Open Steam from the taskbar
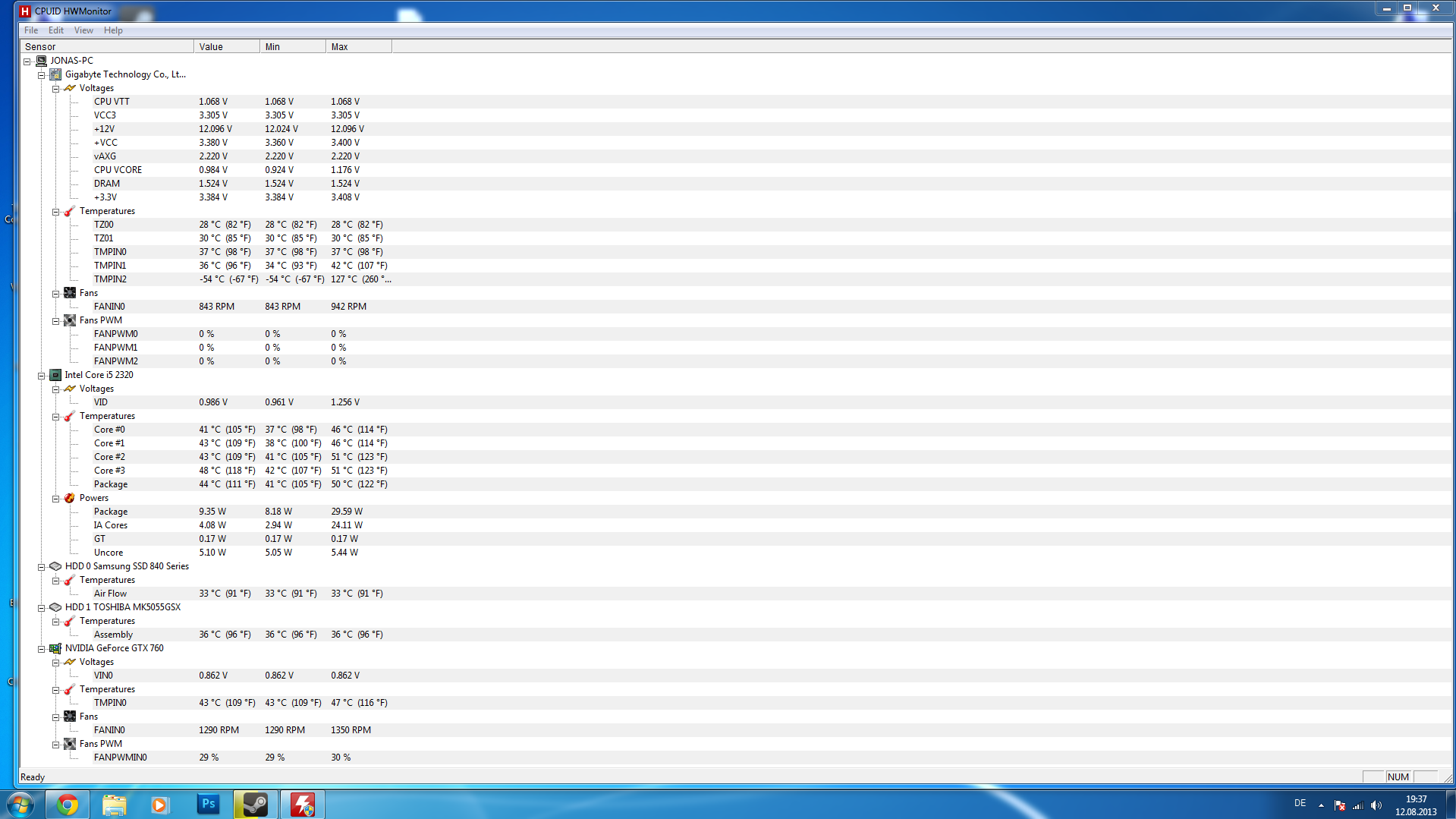The width and height of the screenshot is (1456, 819). [255, 805]
